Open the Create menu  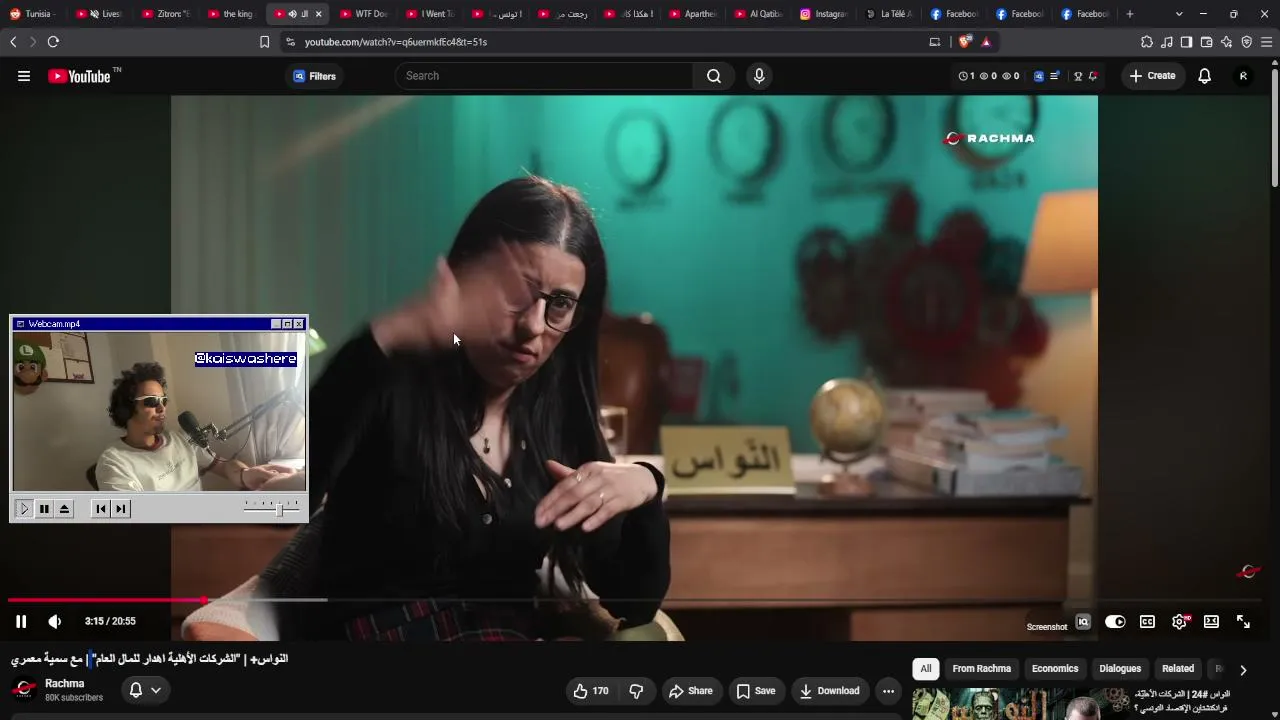[1152, 76]
